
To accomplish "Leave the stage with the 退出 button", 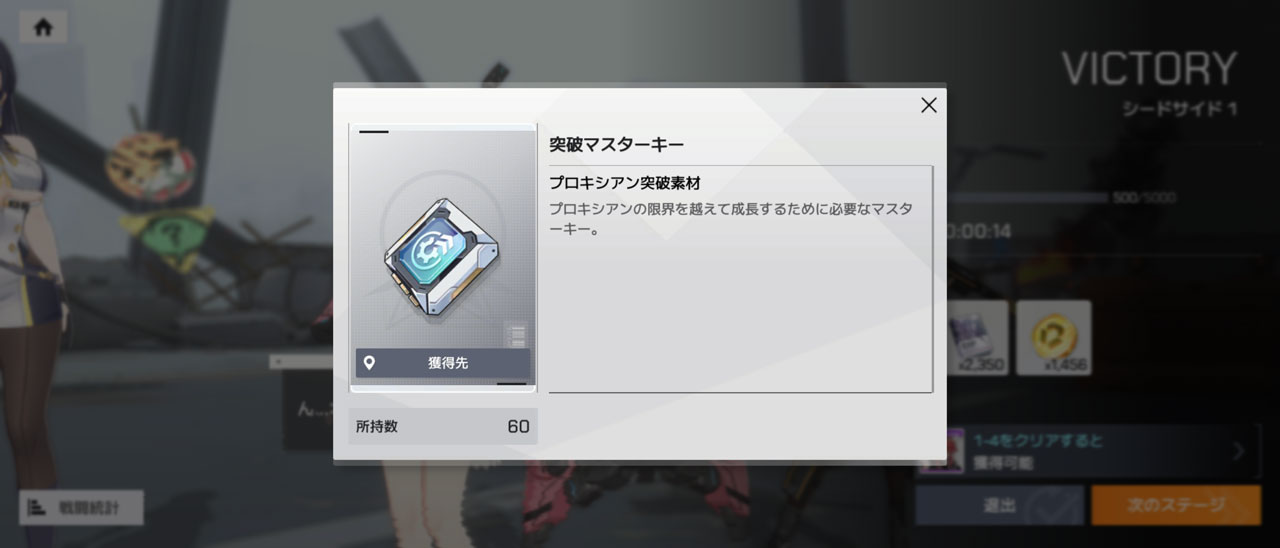I will [1000, 506].
